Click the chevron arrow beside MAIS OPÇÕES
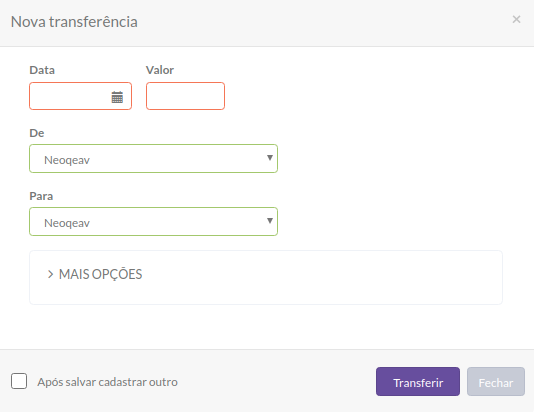 coord(50,274)
